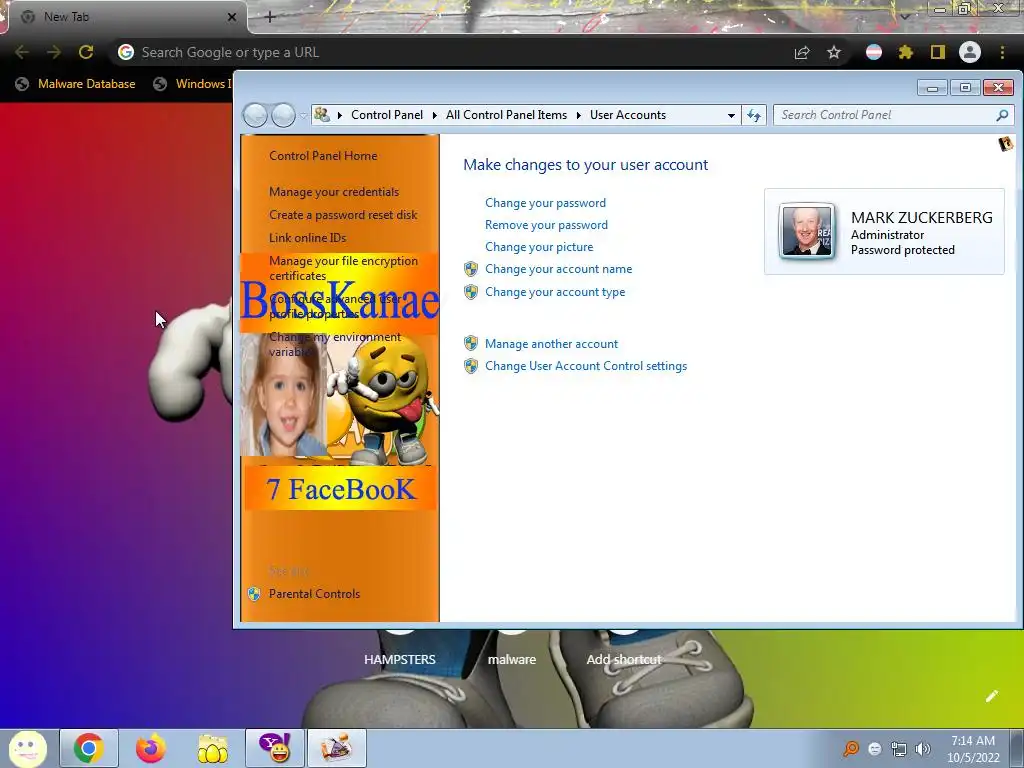
Task: Open the Chrome profile avatar
Action: tap(970, 52)
